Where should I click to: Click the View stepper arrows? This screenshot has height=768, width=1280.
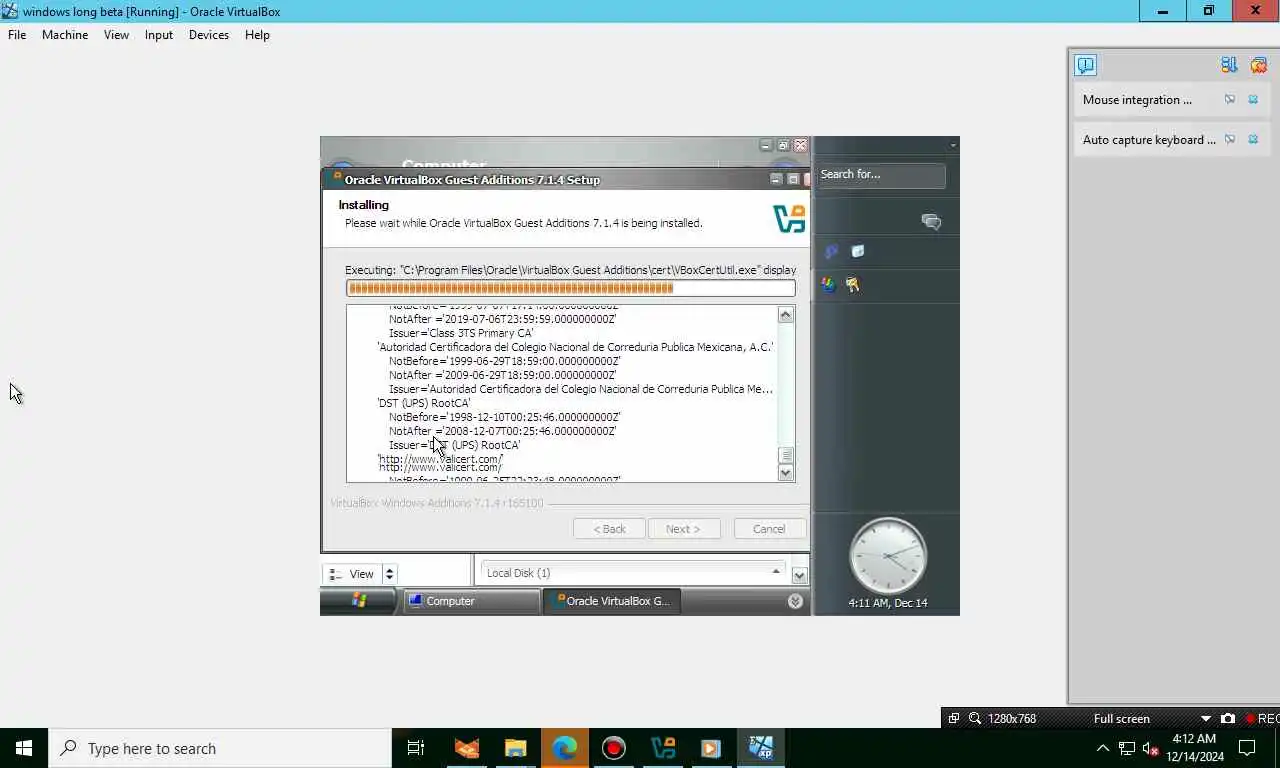coord(390,574)
